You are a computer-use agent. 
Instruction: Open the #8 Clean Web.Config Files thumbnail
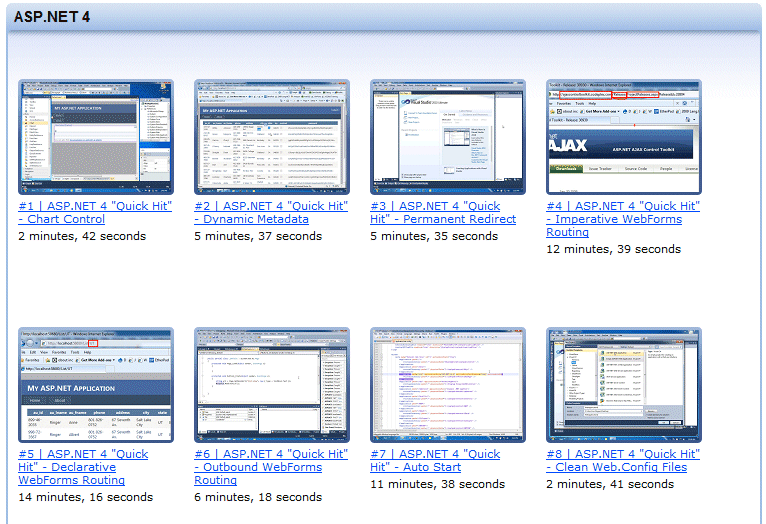pyautogui.click(x=624, y=385)
